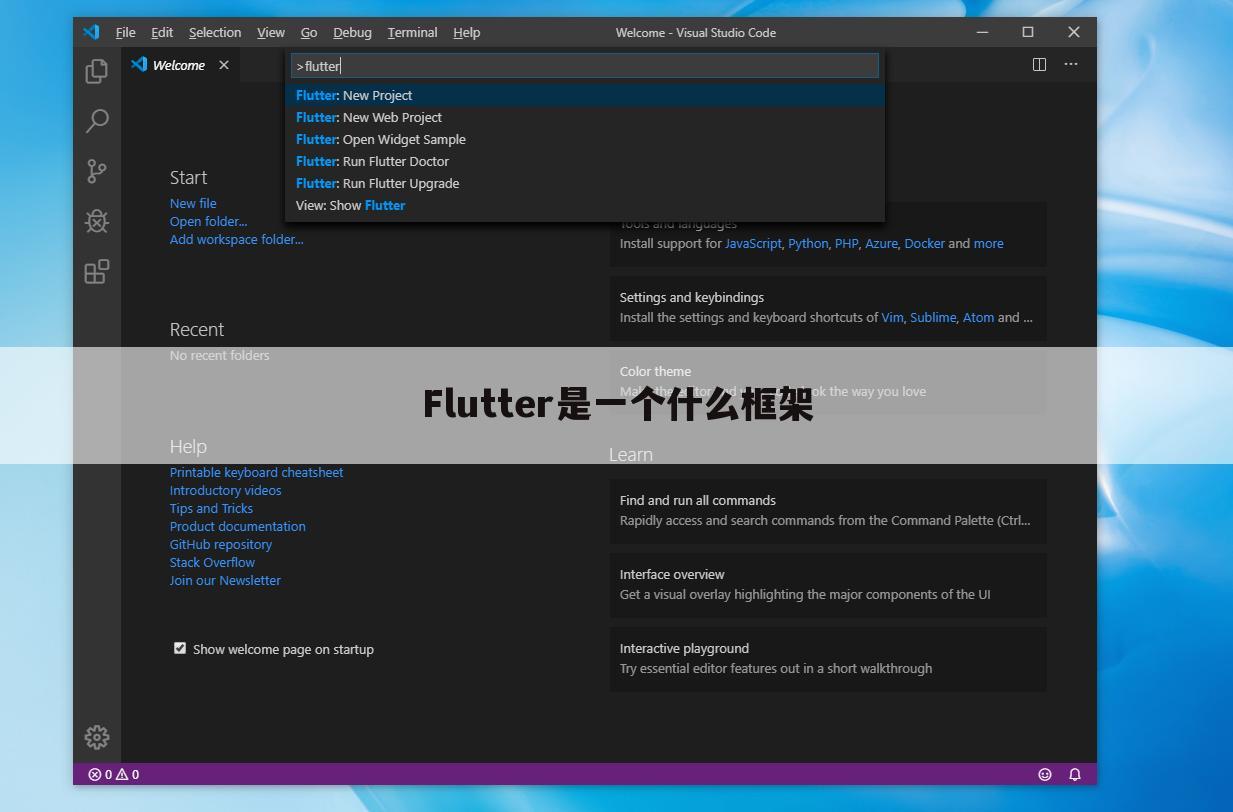Click the JavaScript language support link
This screenshot has height=812, width=1233.
pos(753,243)
